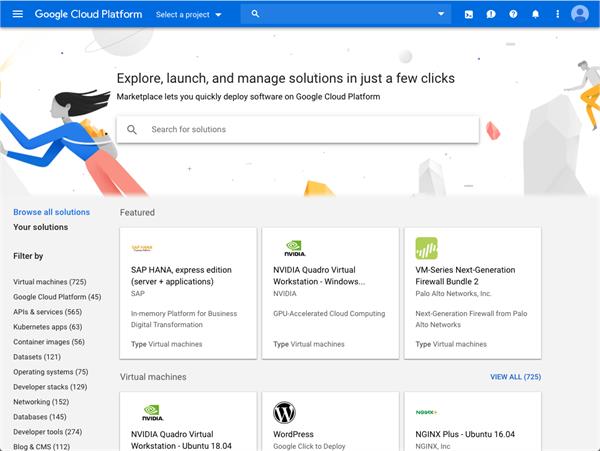Screen dimensions: 600x451
Task: Filter by Developer stacks (129)
Action: (x=50, y=387)
